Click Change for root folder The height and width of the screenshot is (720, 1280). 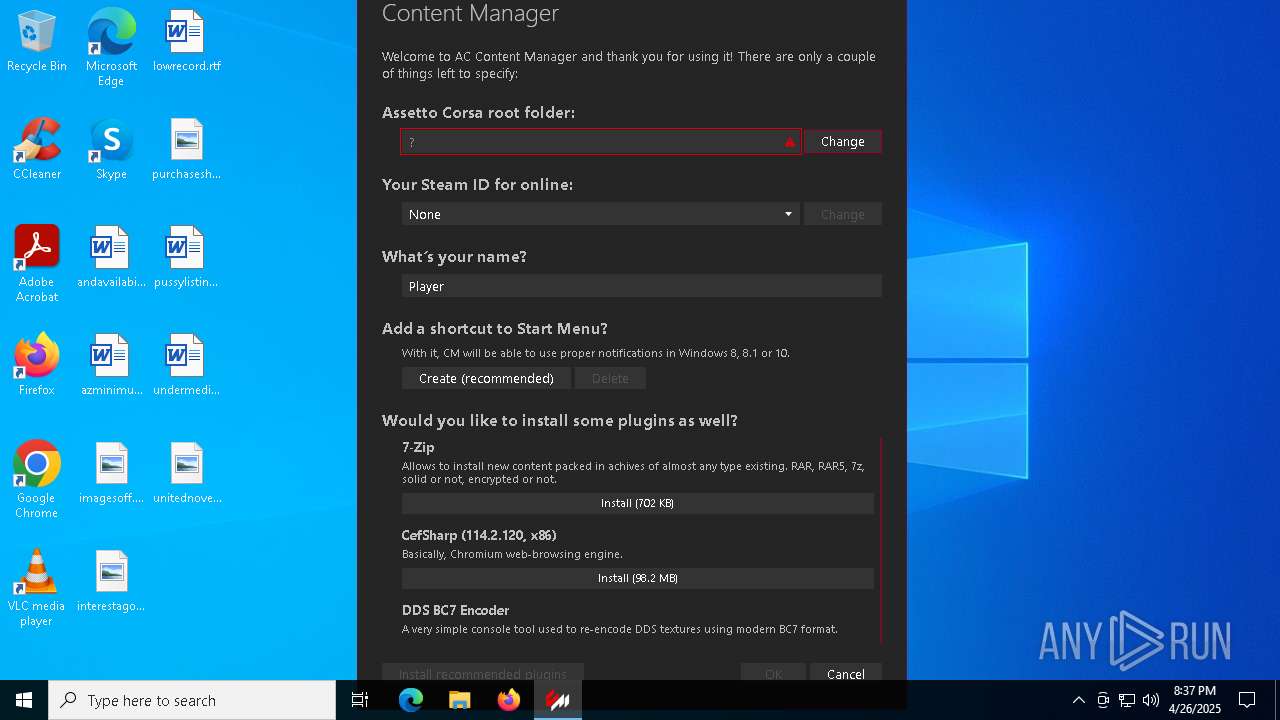(843, 142)
